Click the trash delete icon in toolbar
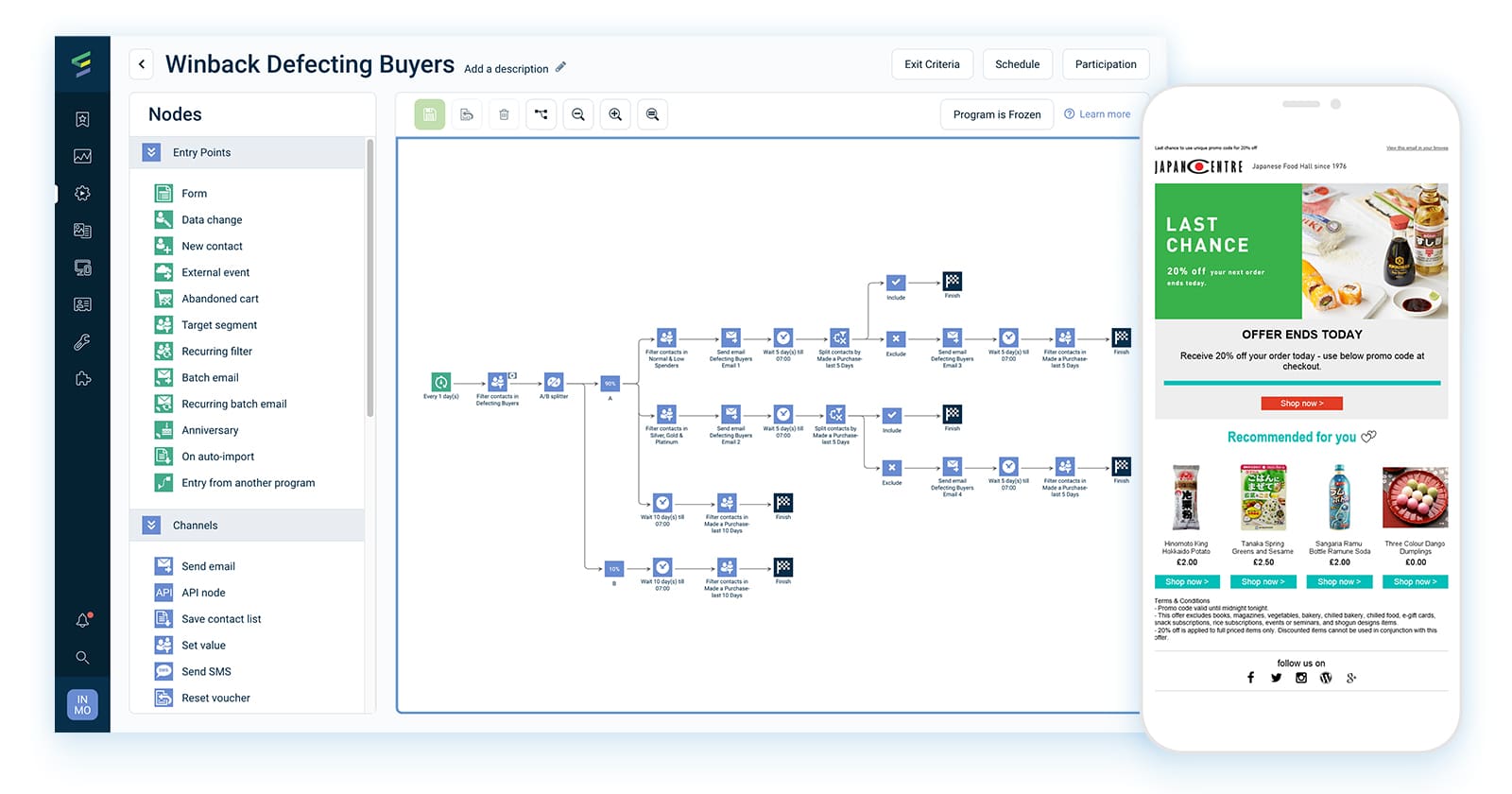 pyautogui.click(x=504, y=114)
